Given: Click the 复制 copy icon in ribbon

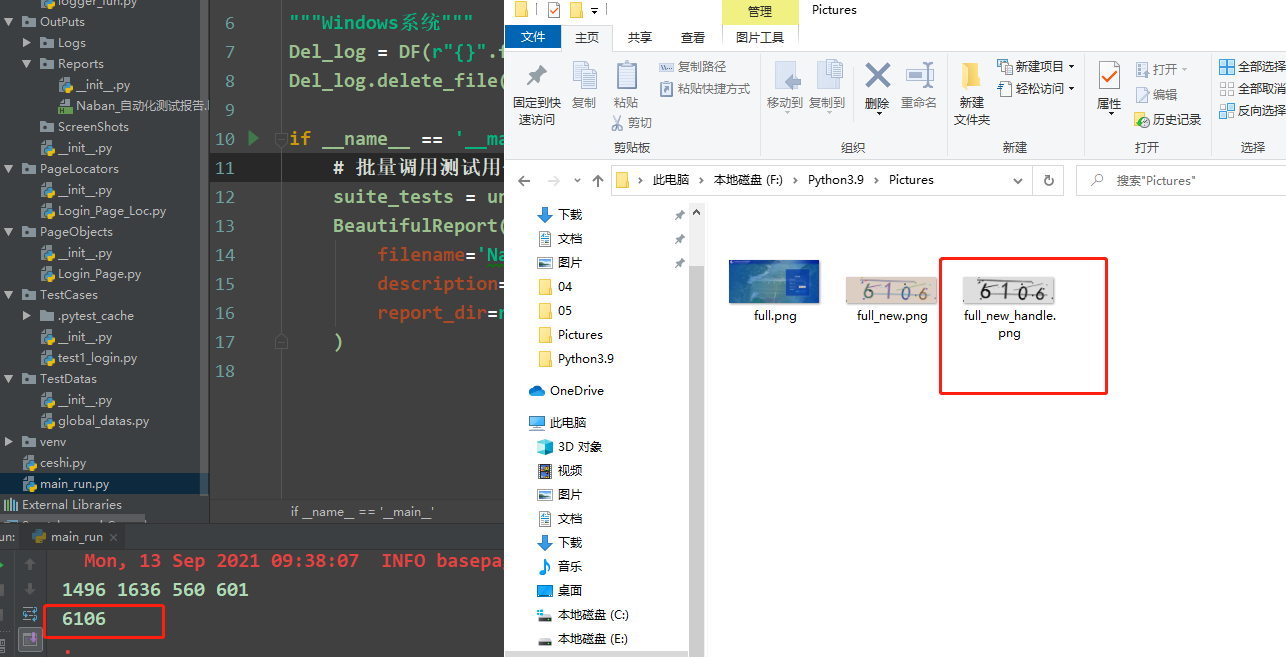Looking at the screenshot, I should click(x=584, y=76).
